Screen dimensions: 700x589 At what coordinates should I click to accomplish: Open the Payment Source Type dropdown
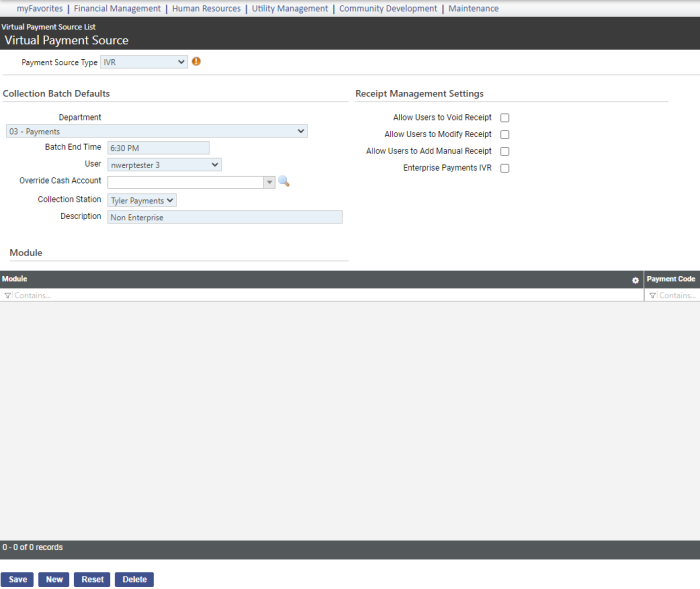point(144,62)
